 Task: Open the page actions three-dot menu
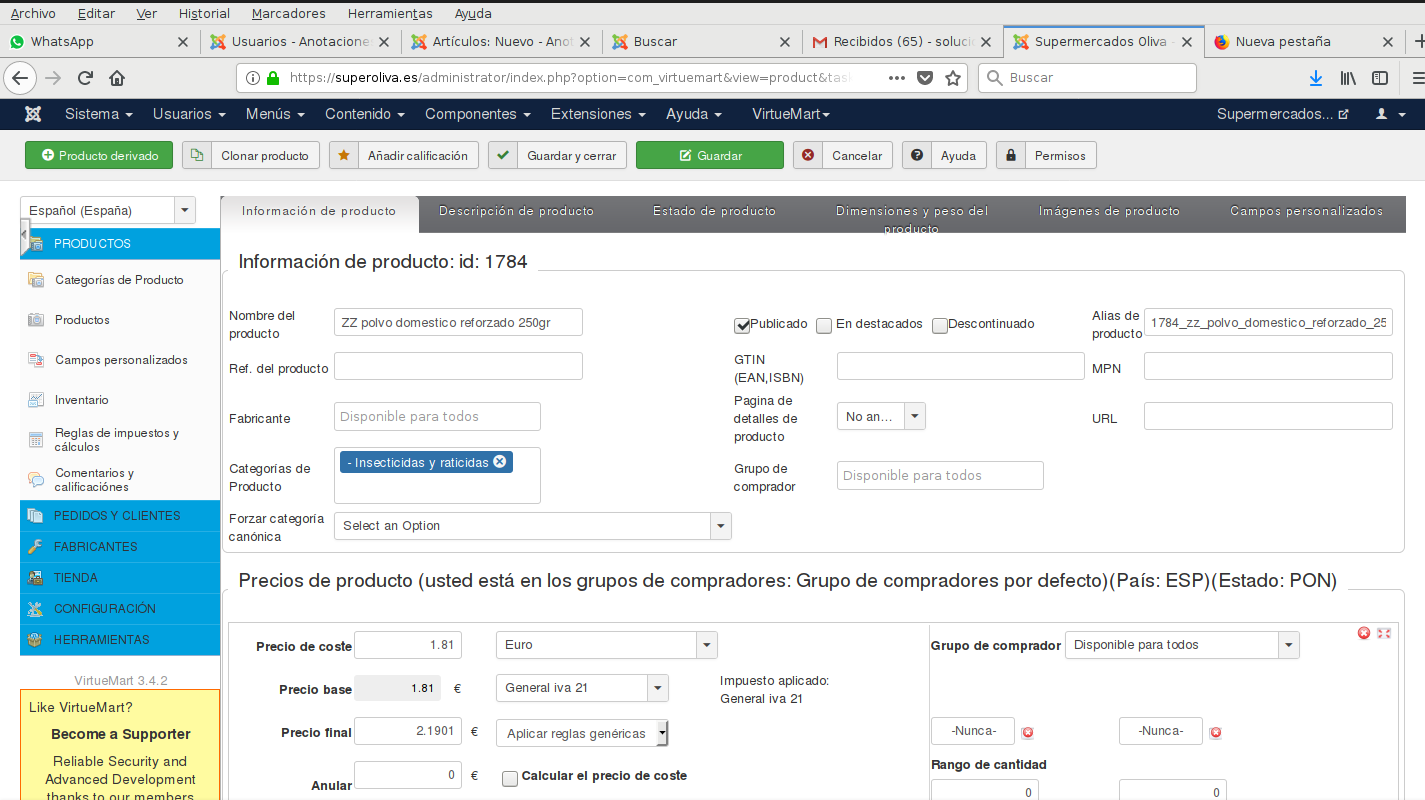pyautogui.click(x=897, y=78)
